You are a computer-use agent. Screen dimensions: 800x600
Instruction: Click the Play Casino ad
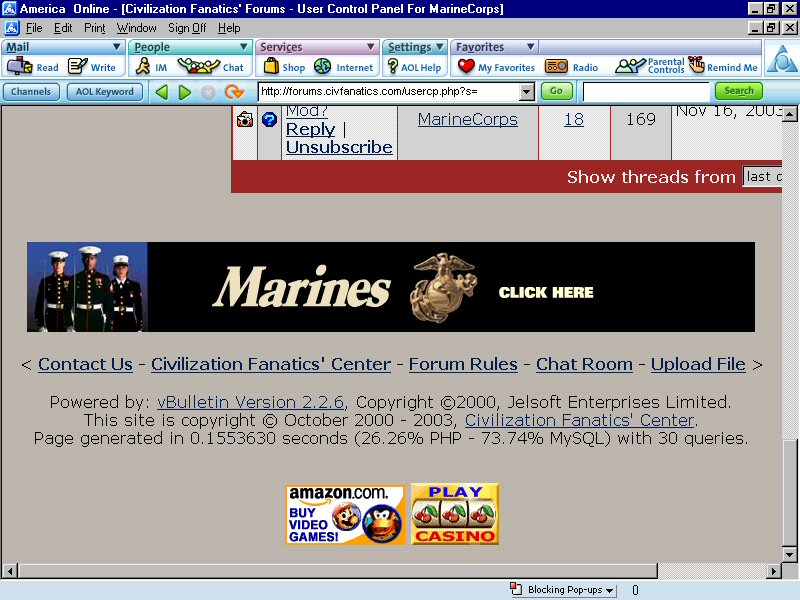click(455, 514)
